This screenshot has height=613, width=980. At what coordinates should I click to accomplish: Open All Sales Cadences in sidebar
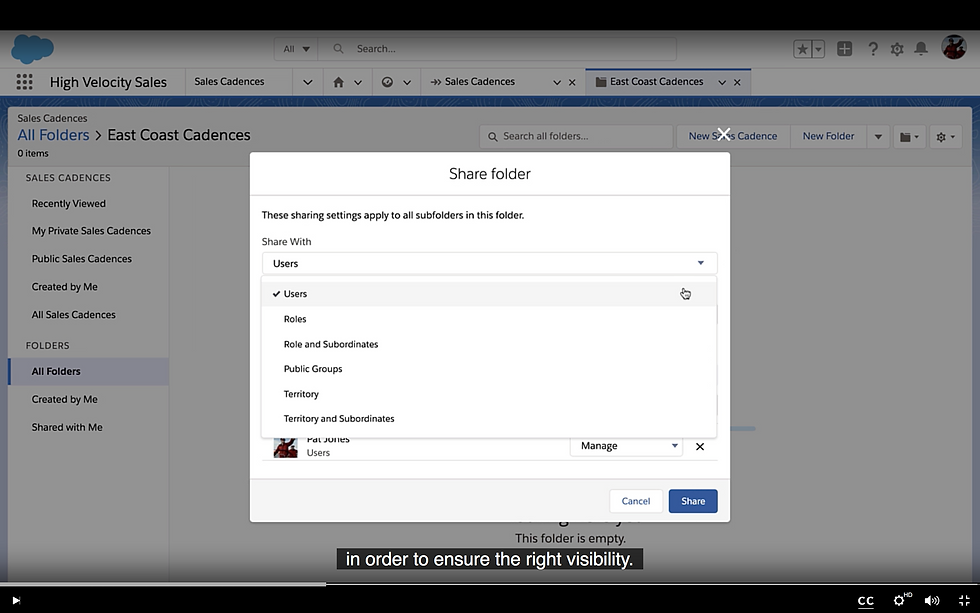[x=74, y=315]
